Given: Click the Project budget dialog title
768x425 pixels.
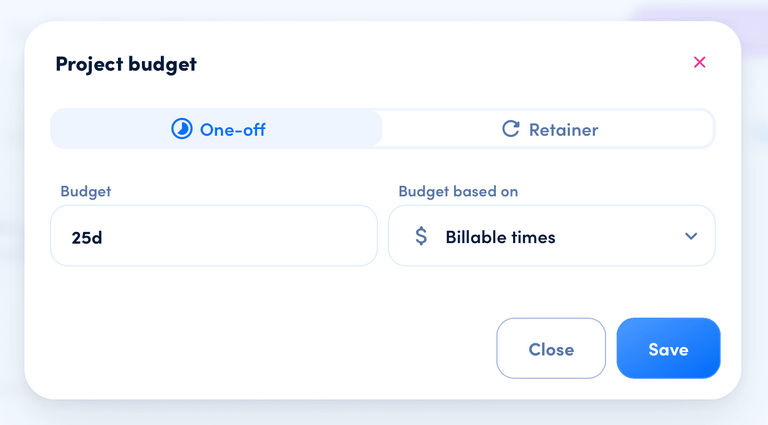Looking at the screenshot, I should [x=126, y=64].
